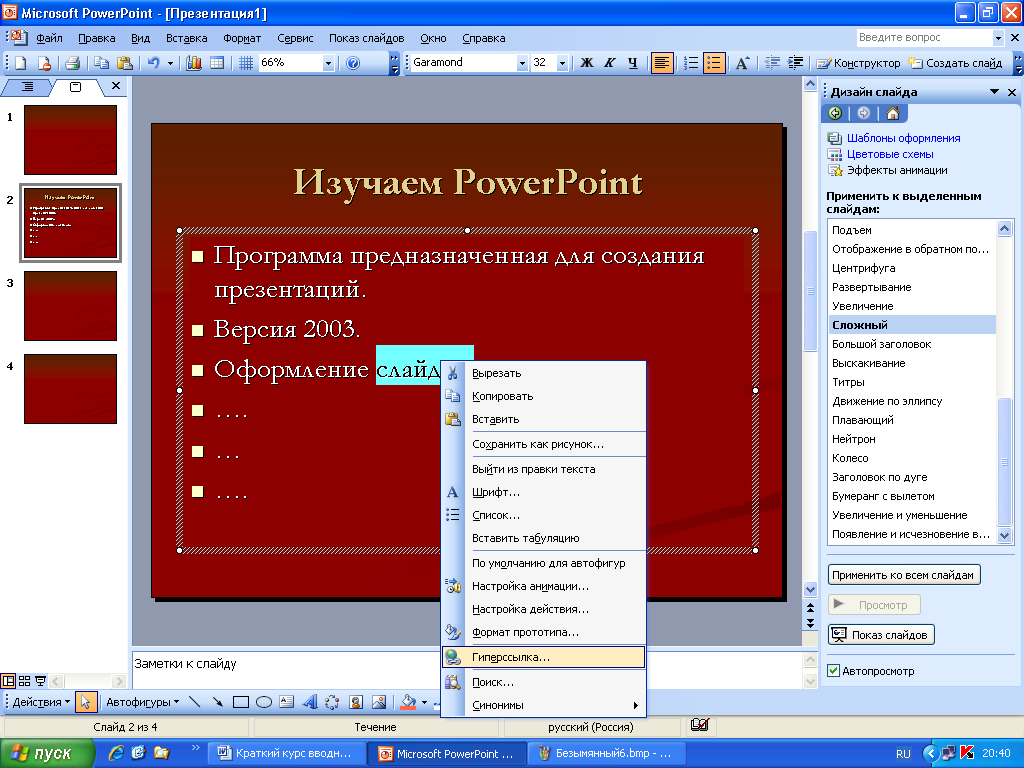Click the Print icon in the toolbar
The image size is (1024, 768).
tap(72, 63)
